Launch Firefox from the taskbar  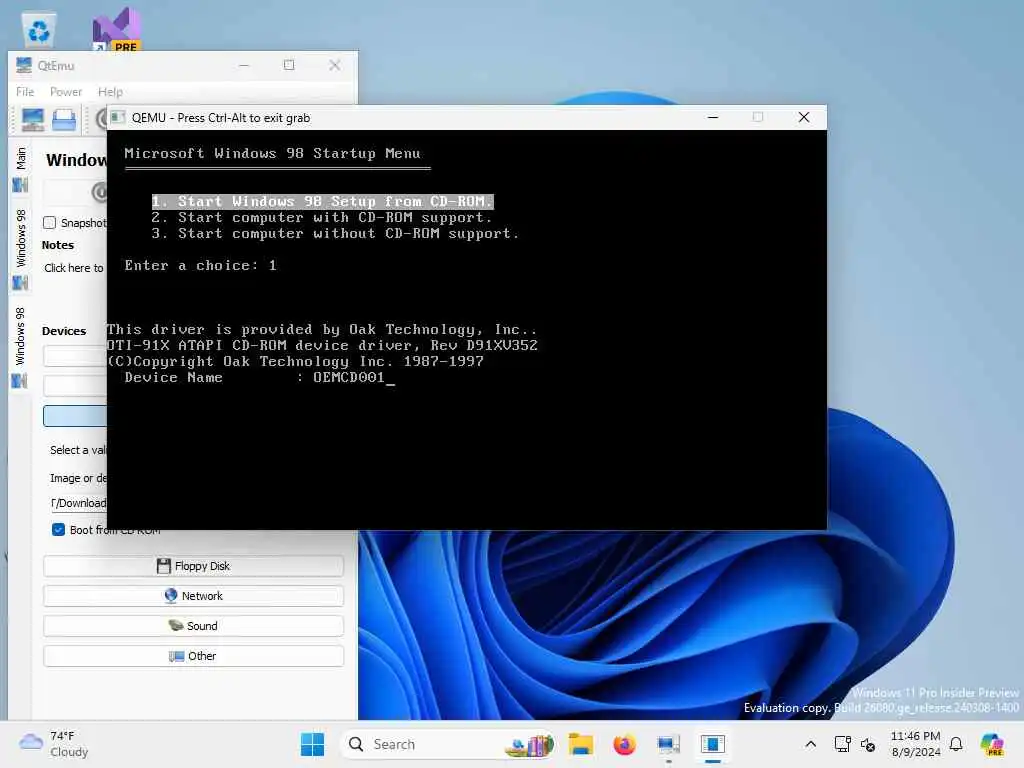(624, 744)
